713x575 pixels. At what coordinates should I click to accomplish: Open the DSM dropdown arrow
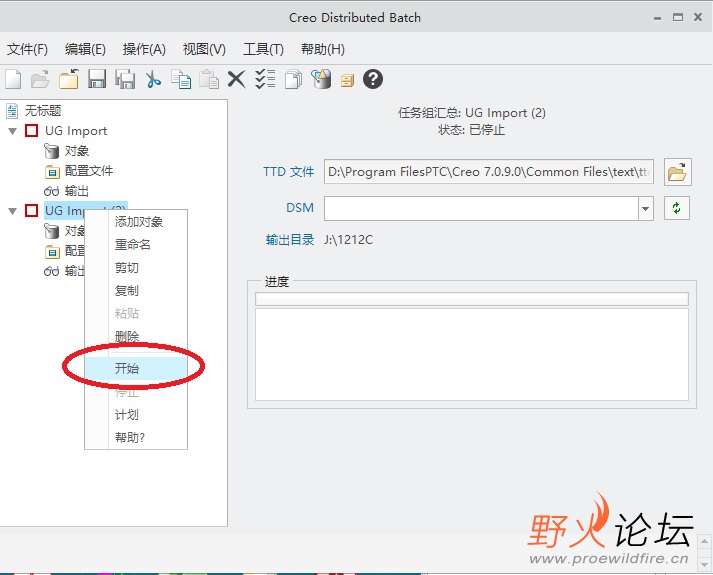[x=646, y=209]
